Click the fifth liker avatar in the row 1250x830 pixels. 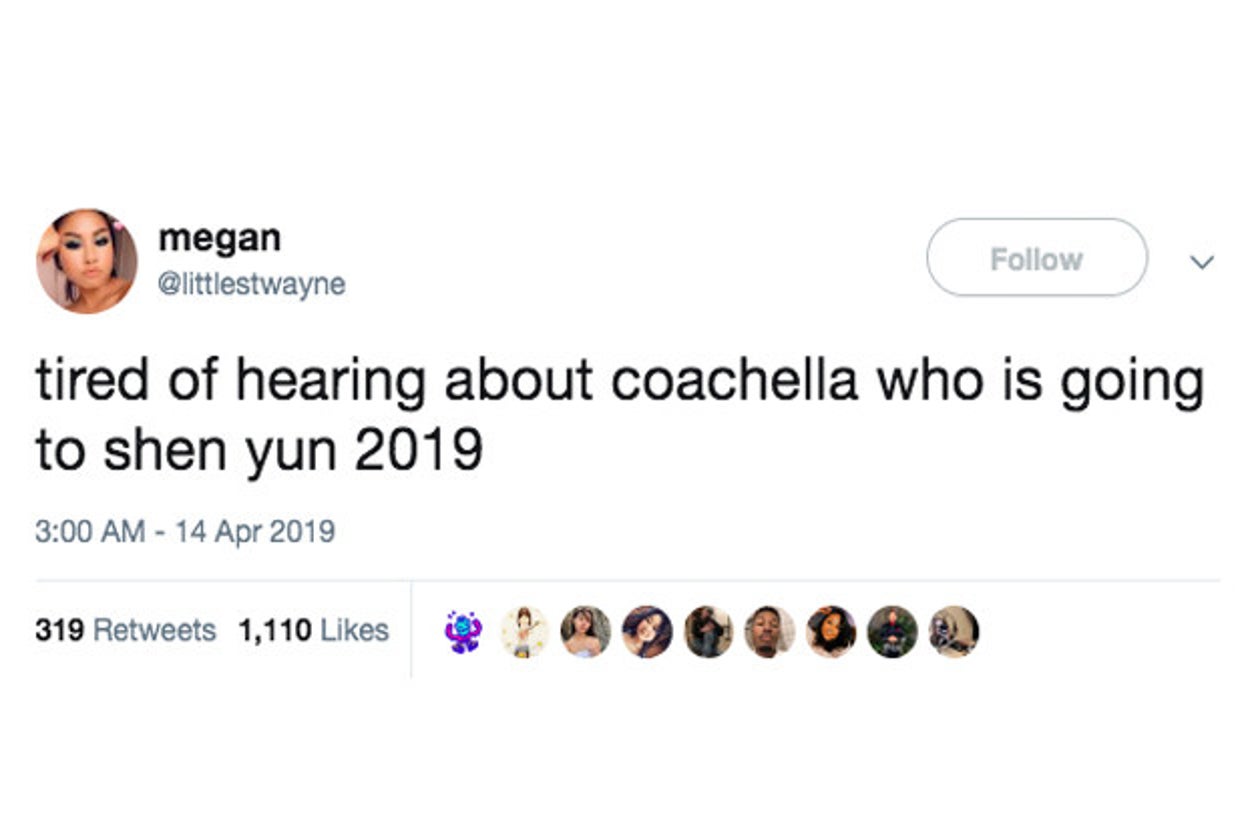click(708, 631)
